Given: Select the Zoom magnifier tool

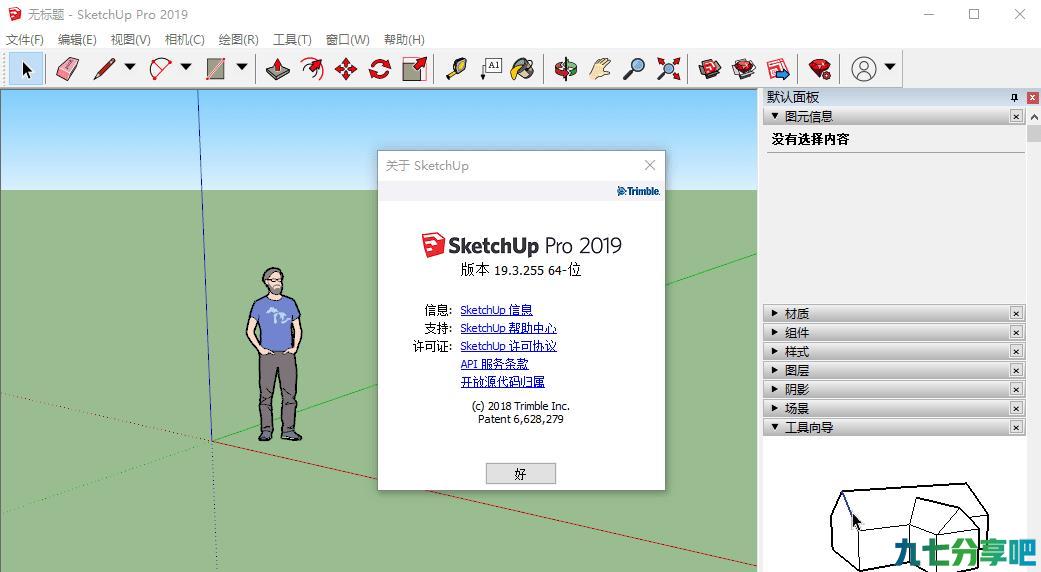Looking at the screenshot, I should click(x=633, y=69).
